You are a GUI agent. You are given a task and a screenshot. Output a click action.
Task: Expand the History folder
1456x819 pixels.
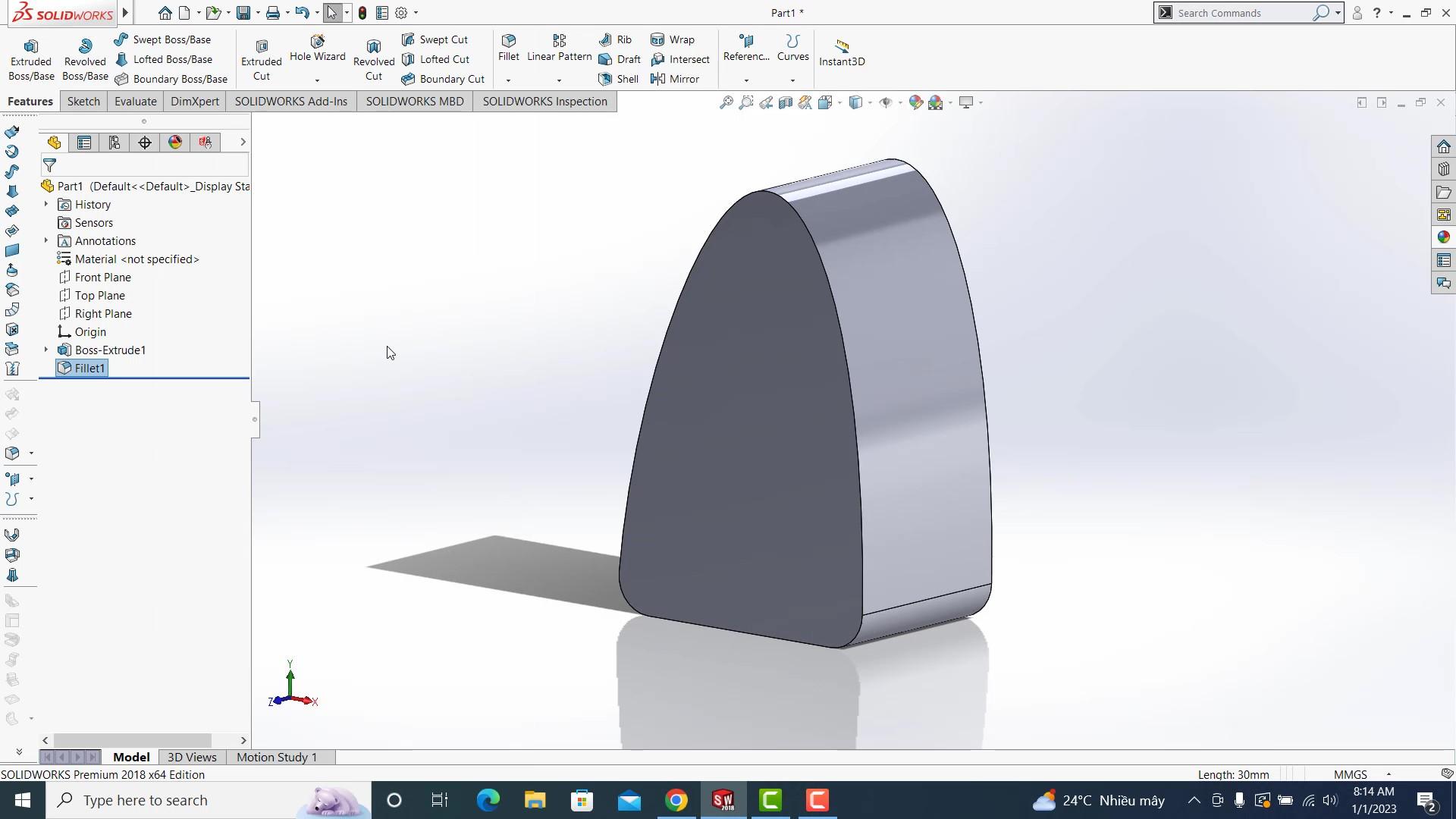46,204
